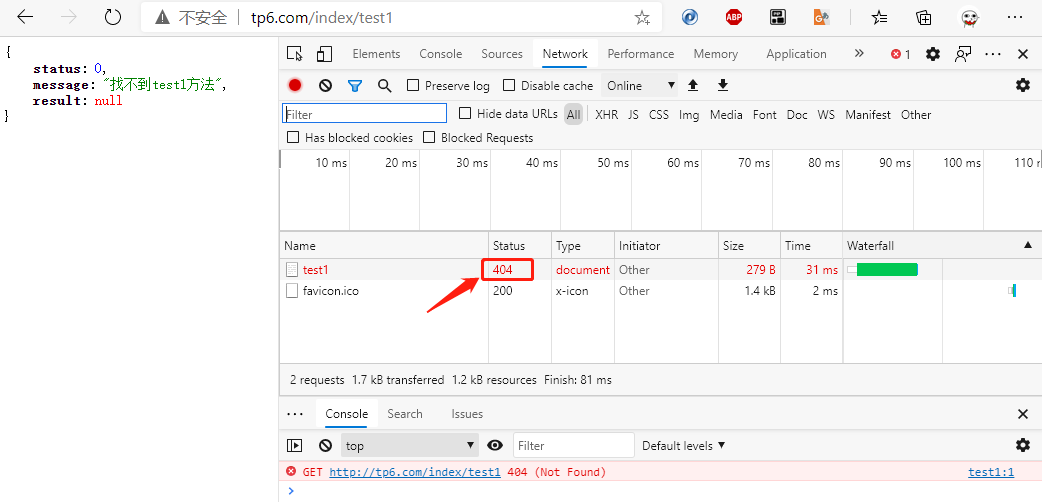Toggle the network filter funnel icon
The image size is (1042, 502).
point(355,85)
